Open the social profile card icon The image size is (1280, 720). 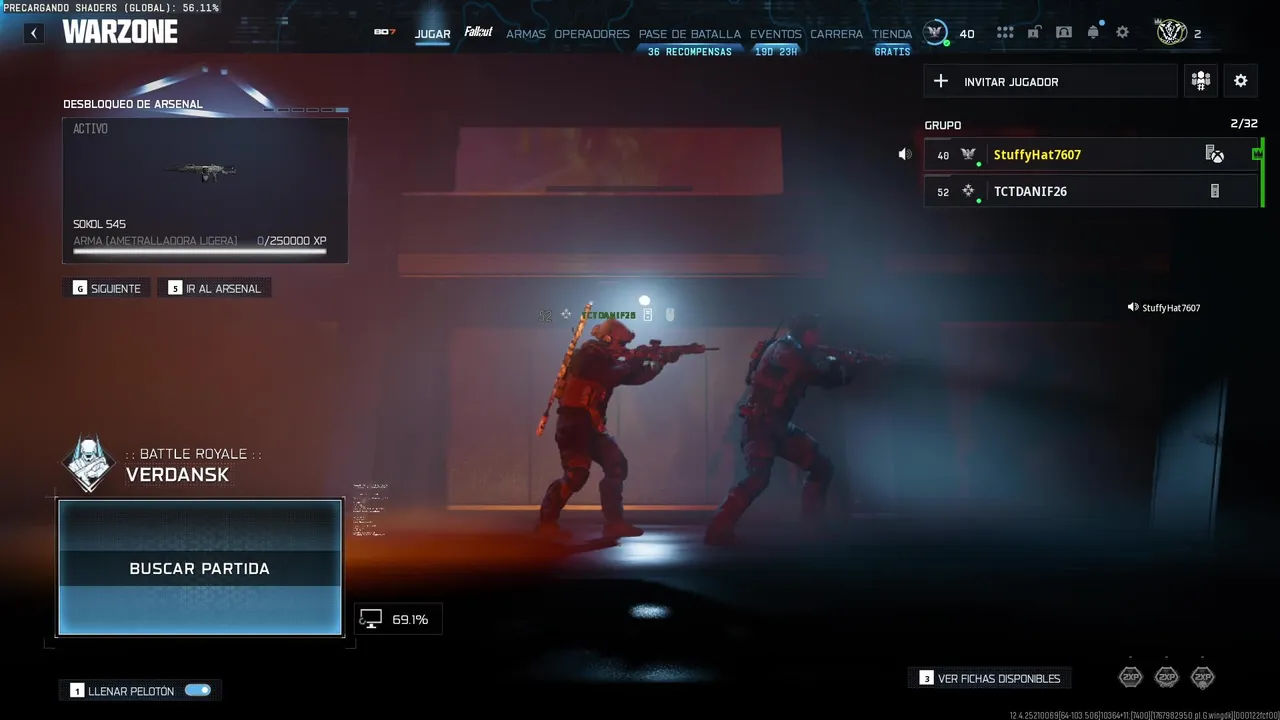tap(1064, 32)
